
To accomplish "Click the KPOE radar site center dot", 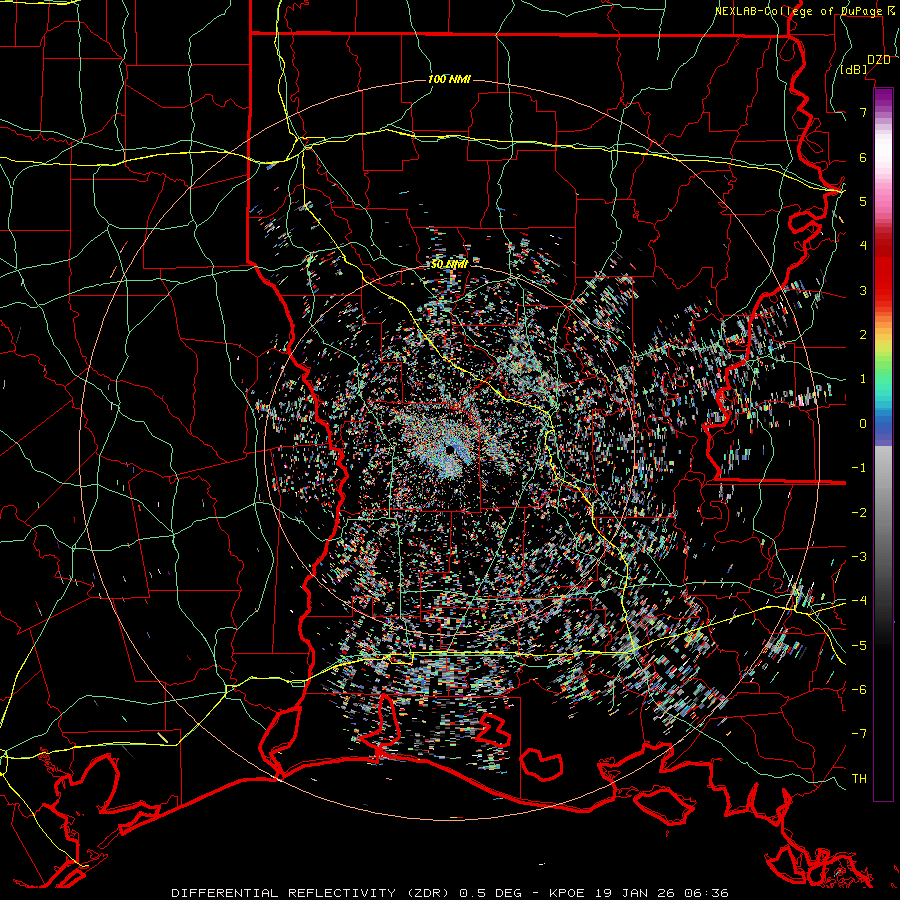I will coord(451,449).
